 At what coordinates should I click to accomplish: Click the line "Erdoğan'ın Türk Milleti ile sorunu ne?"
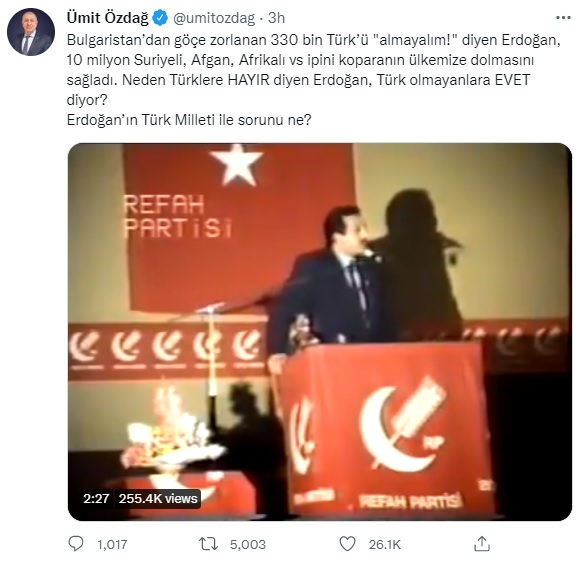click(x=189, y=120)
